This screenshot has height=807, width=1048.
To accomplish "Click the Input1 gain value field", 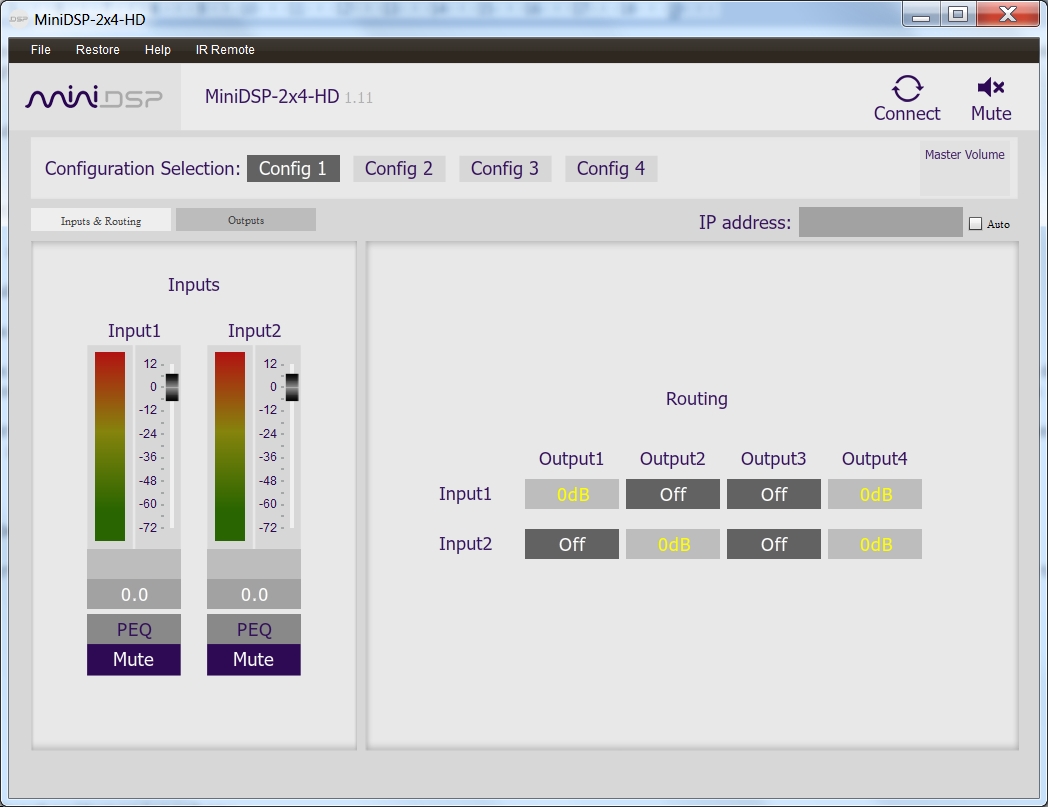I will coord(134,594).
